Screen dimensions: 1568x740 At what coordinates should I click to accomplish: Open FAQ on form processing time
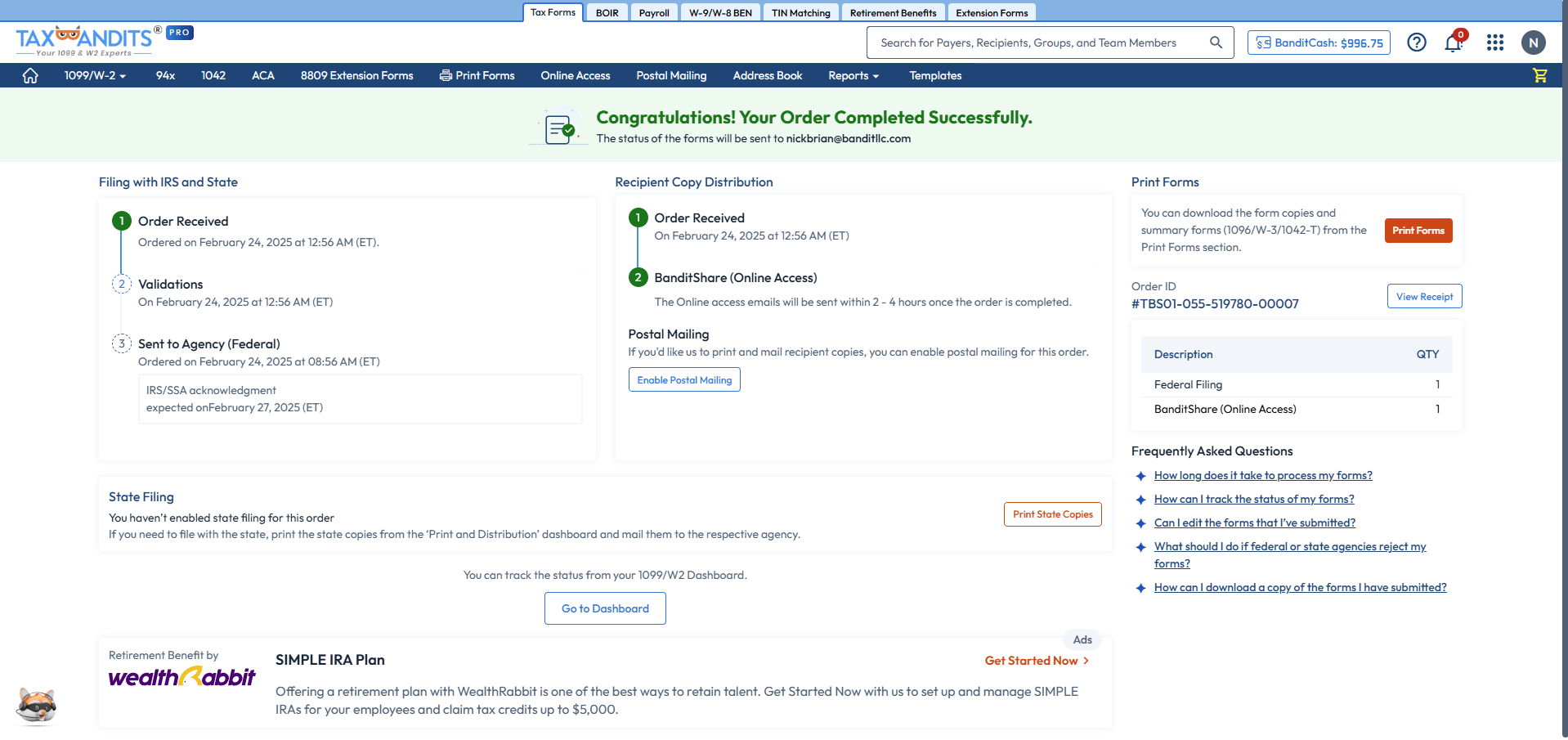[x=1263, y=475]
